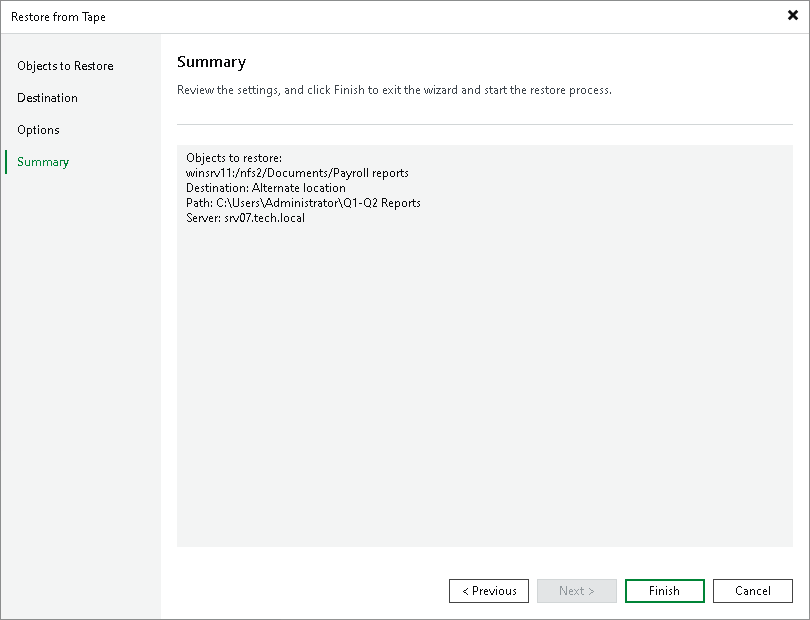The image size is (810, 620).
Task: Click the Summary heading
Action: click(x=211, y=62)
